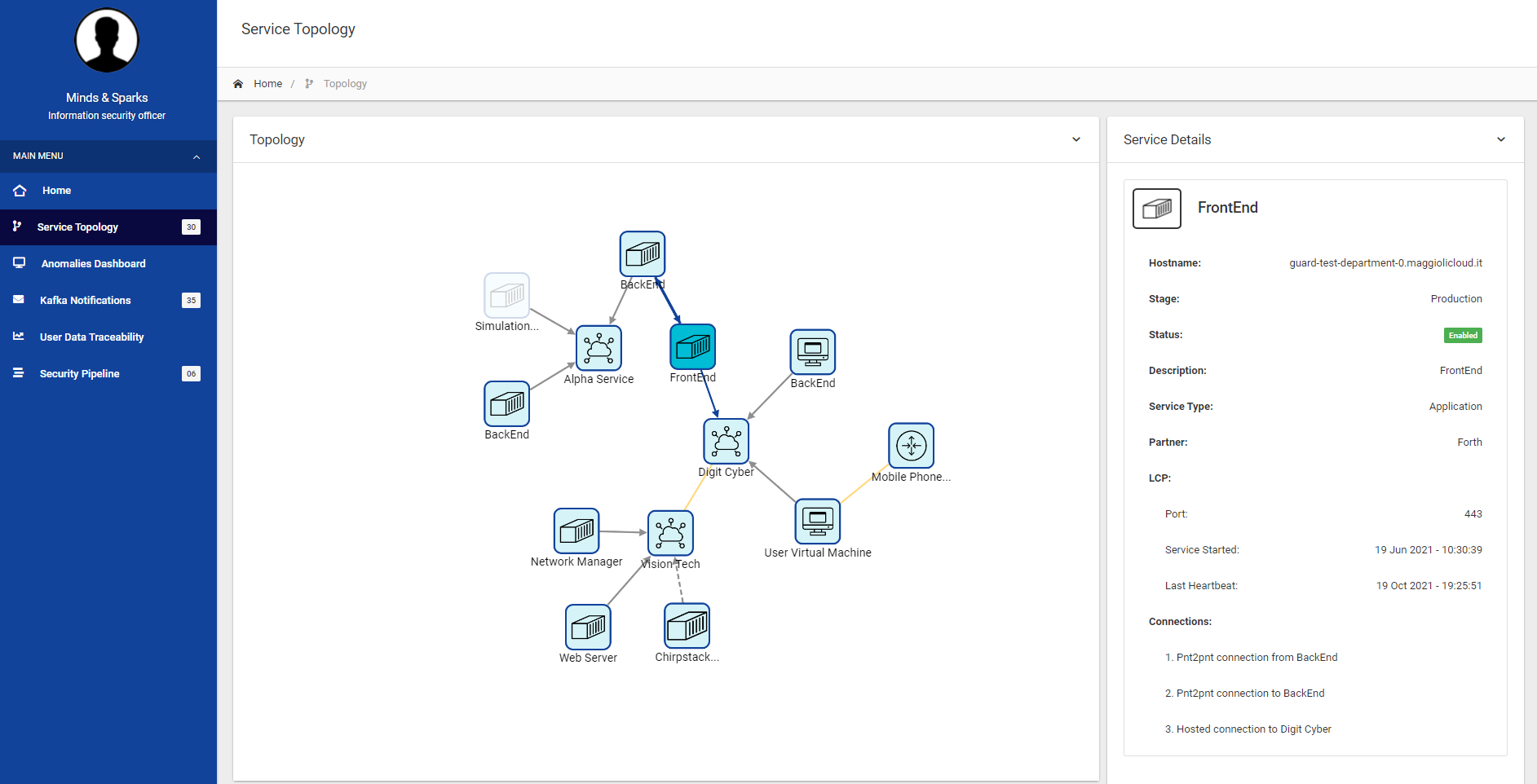
Task: Click the FrontEnd title in Service Details
Action: coord(1227,208)
